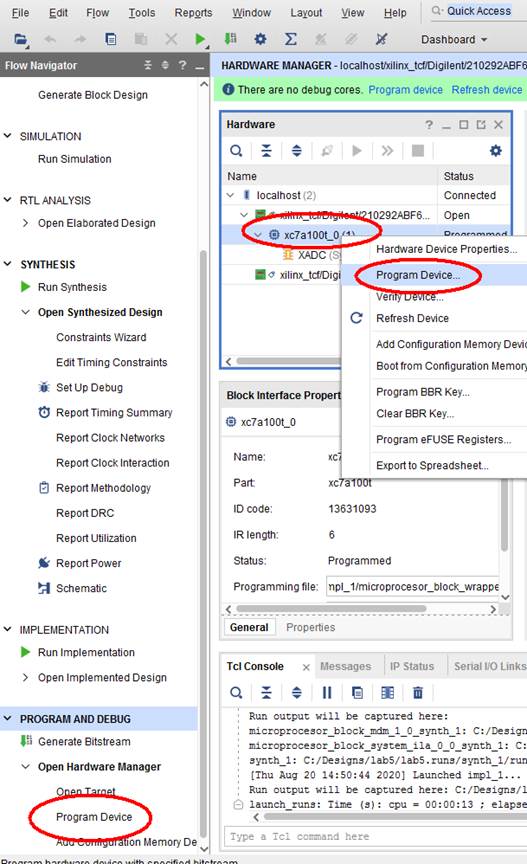Collapse the IMPLEMENTATION section
Screen dimensions: 527x864
(8, 629)
